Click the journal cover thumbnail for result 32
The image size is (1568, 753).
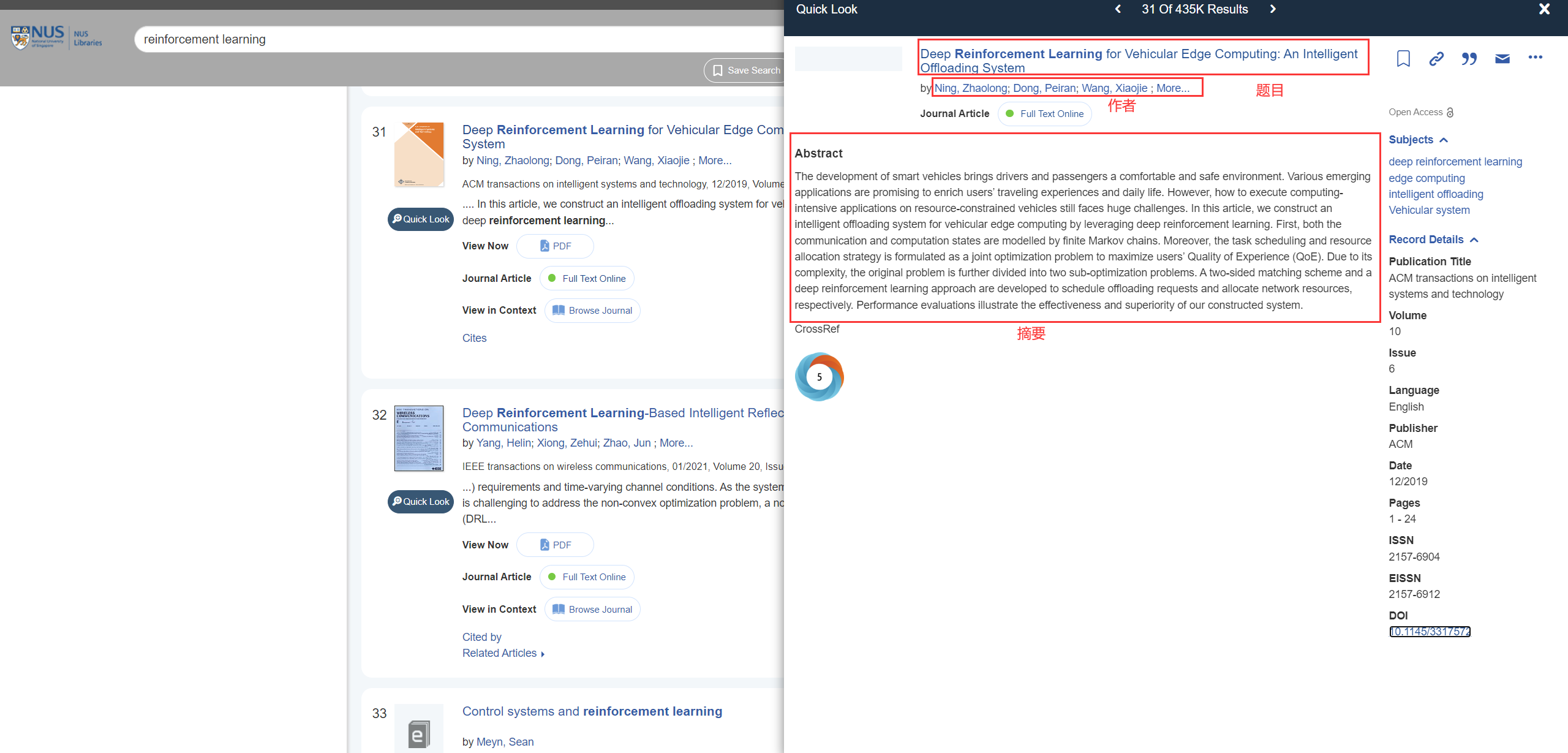pyautogui.click(x=419, y=438)
